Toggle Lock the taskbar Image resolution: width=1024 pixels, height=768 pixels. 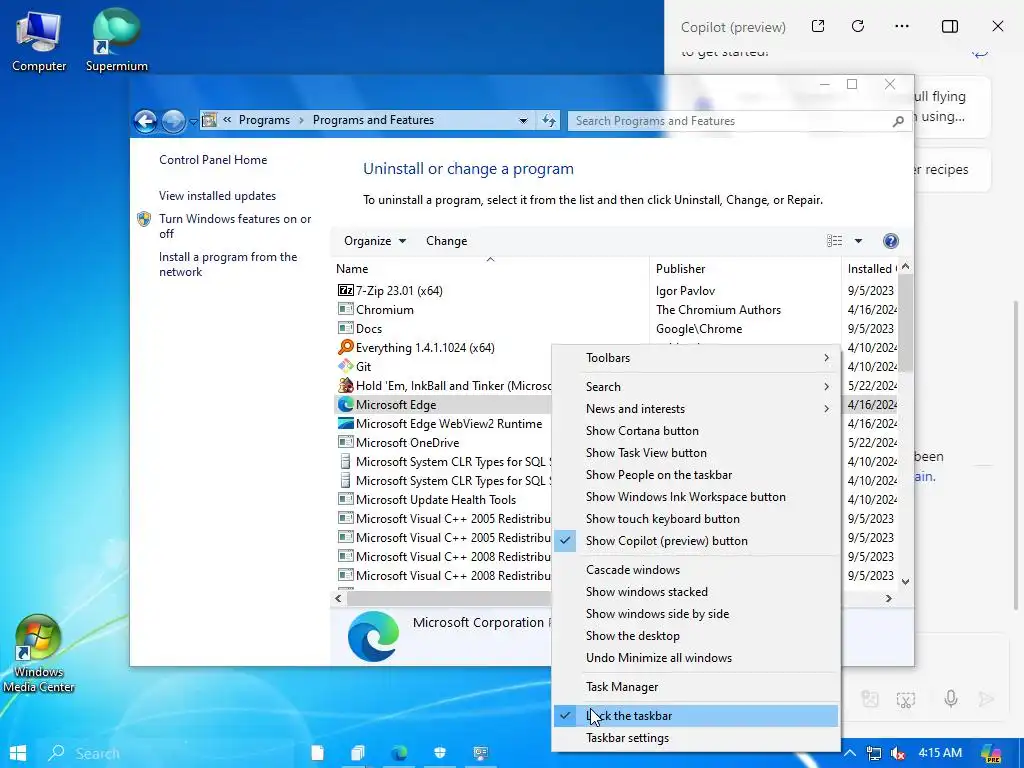(x=696, y=716)
